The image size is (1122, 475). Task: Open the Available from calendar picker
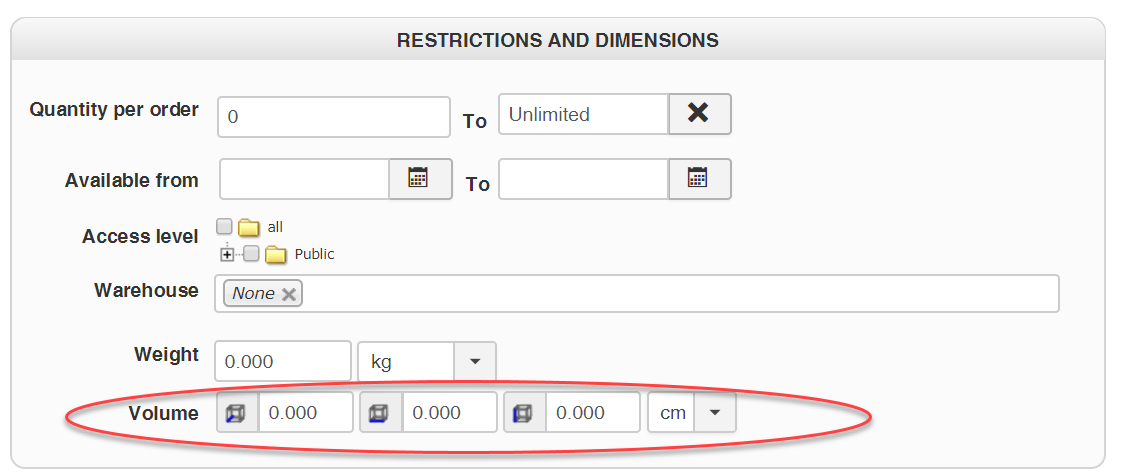pos(419,178)
